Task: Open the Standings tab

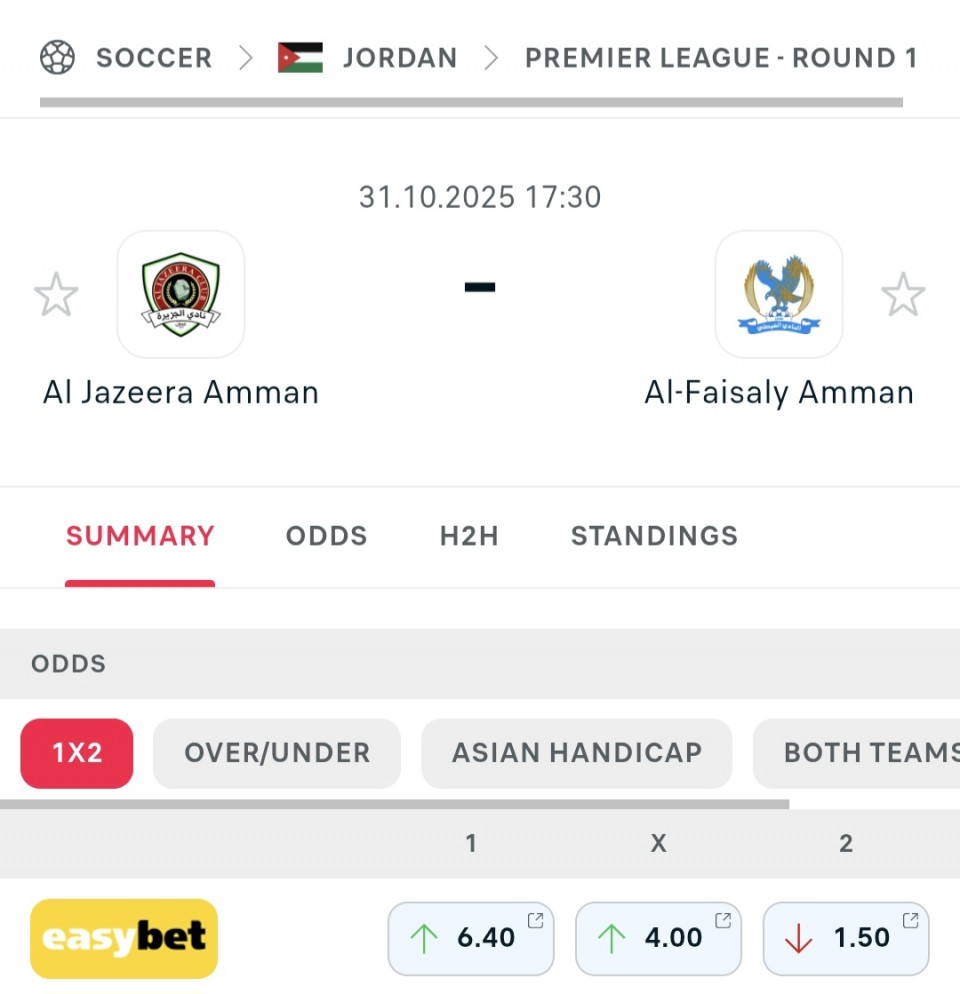Action: (x=654, y=536)
